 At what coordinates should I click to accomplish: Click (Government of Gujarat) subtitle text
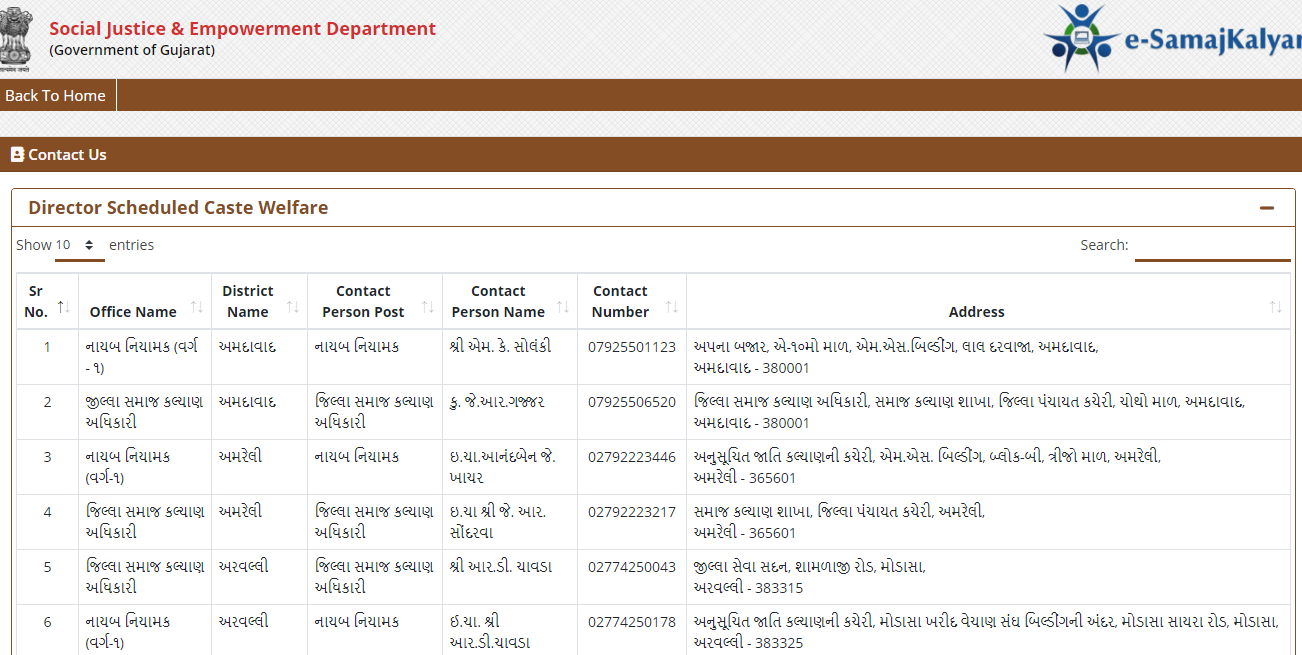132,50
